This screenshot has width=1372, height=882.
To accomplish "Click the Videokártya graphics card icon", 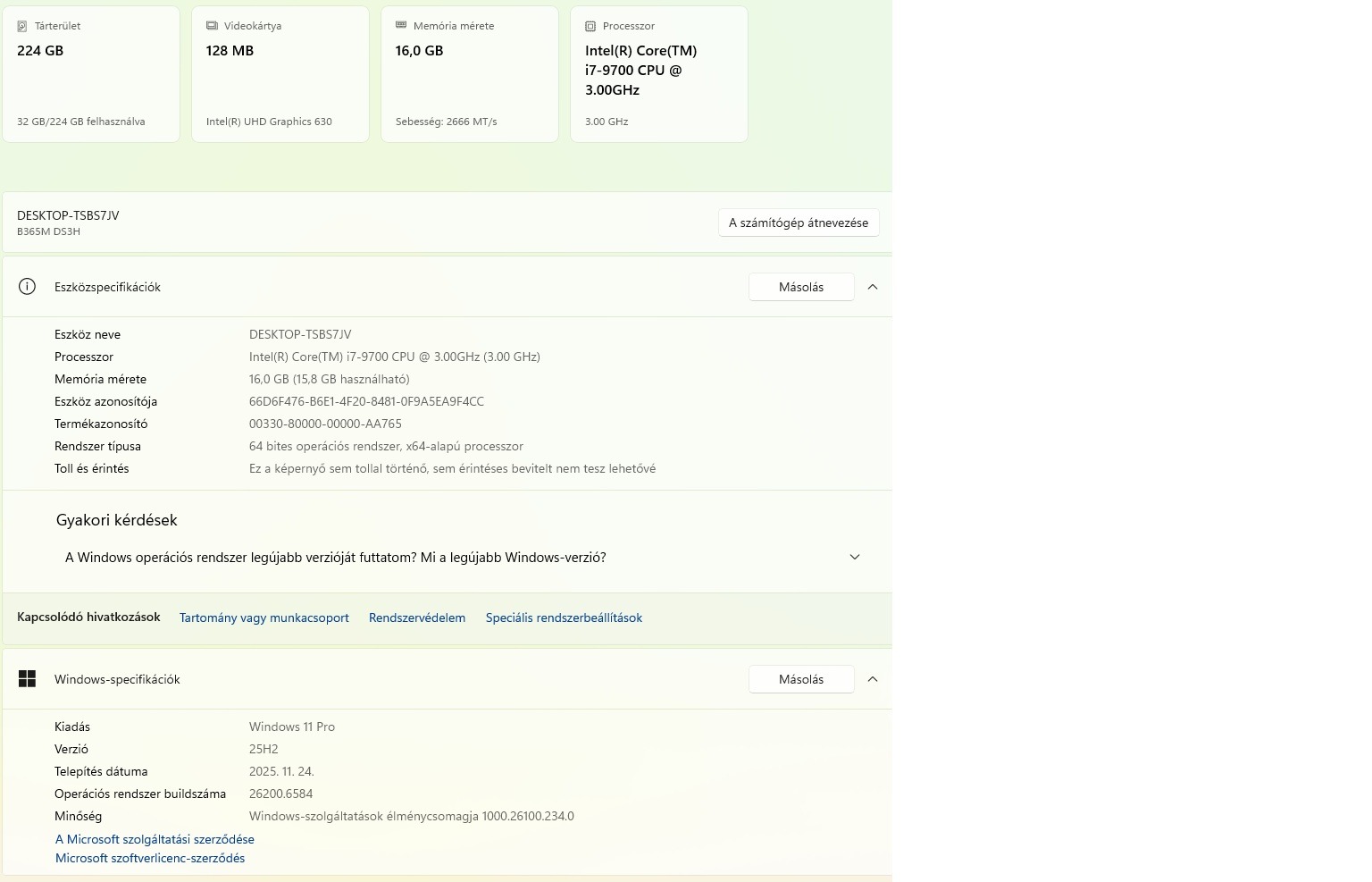I will 212,26.
